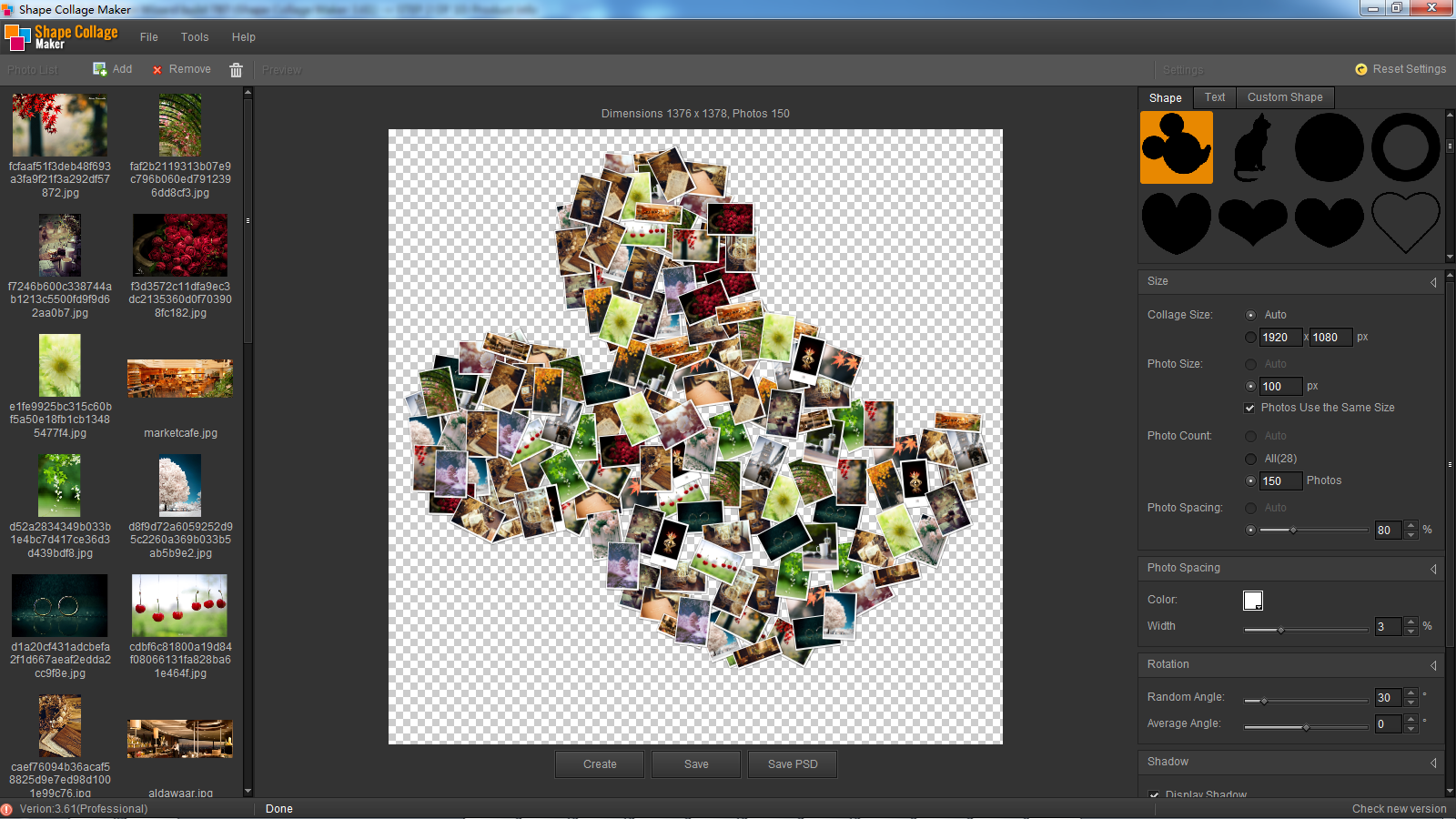Select Auto collage size radio button
This screenshot has height=819, width=1456.
1250,315
